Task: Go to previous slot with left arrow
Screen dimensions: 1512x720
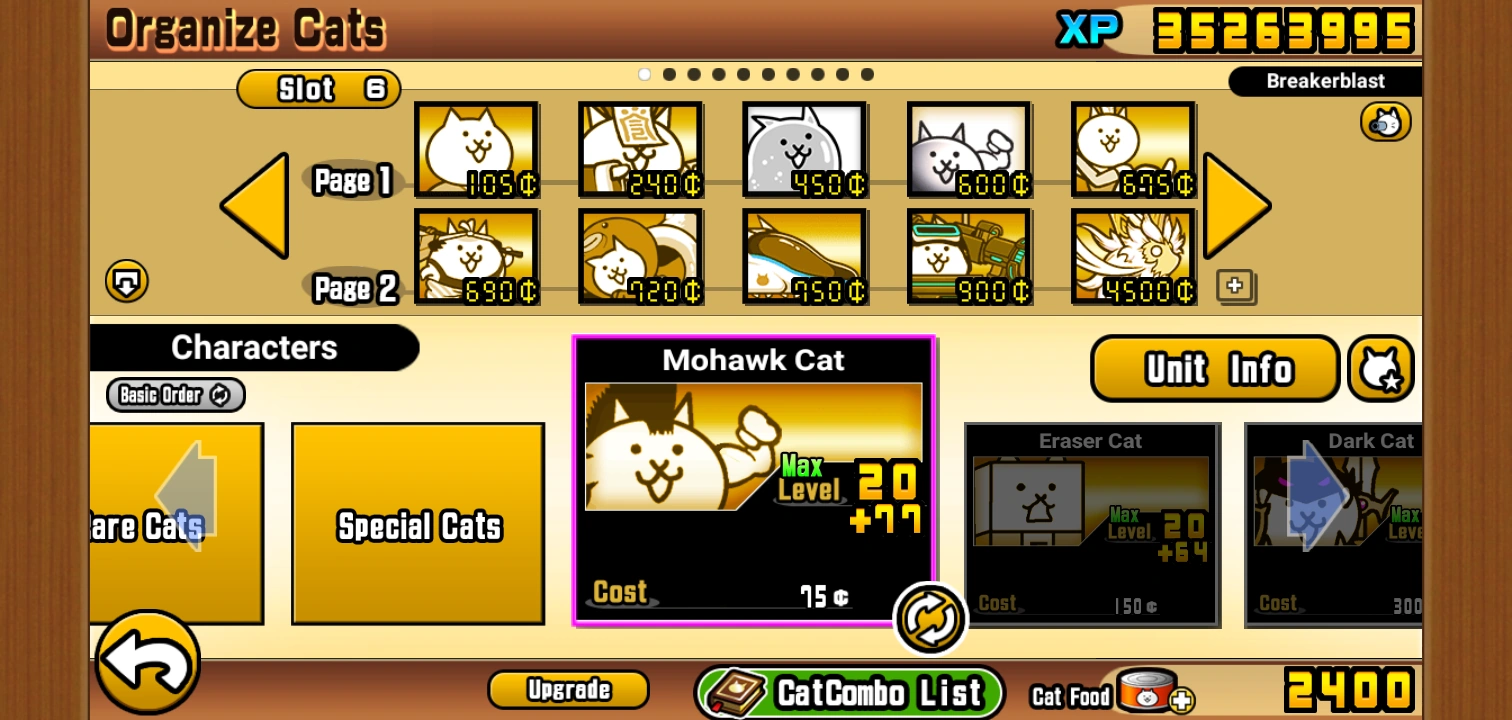Action: [255, 205]
